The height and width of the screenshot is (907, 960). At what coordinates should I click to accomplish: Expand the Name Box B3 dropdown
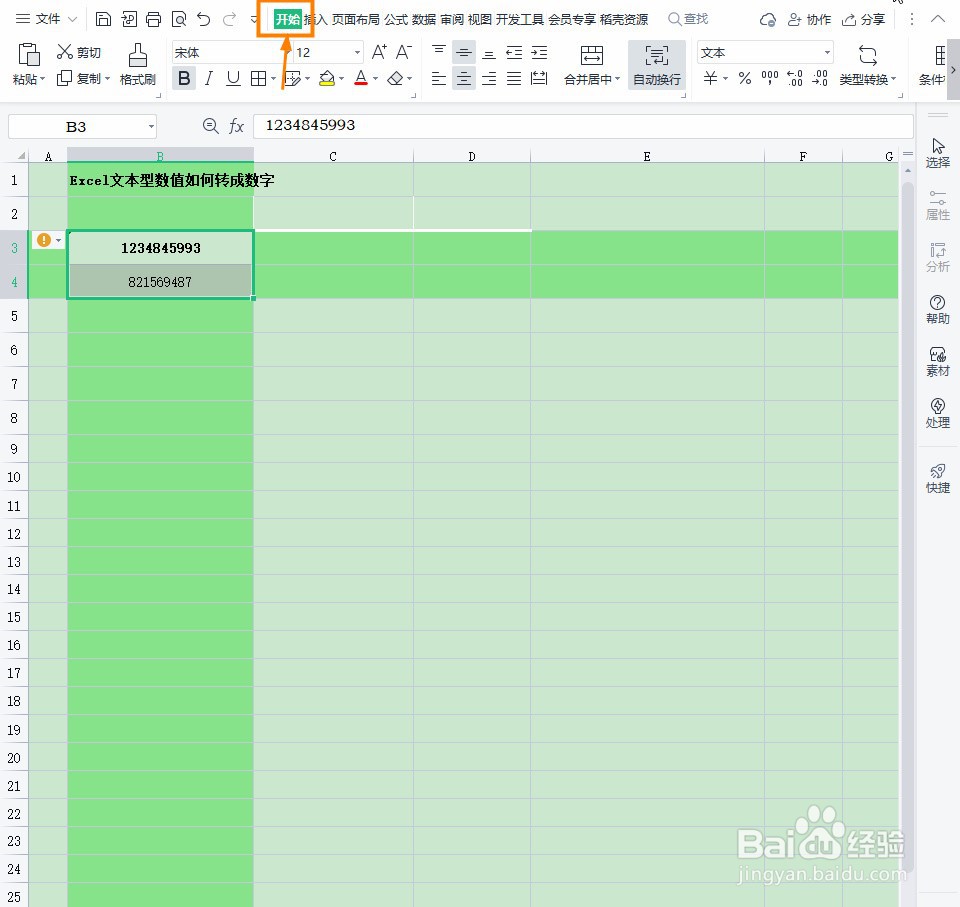pos(151,127)
